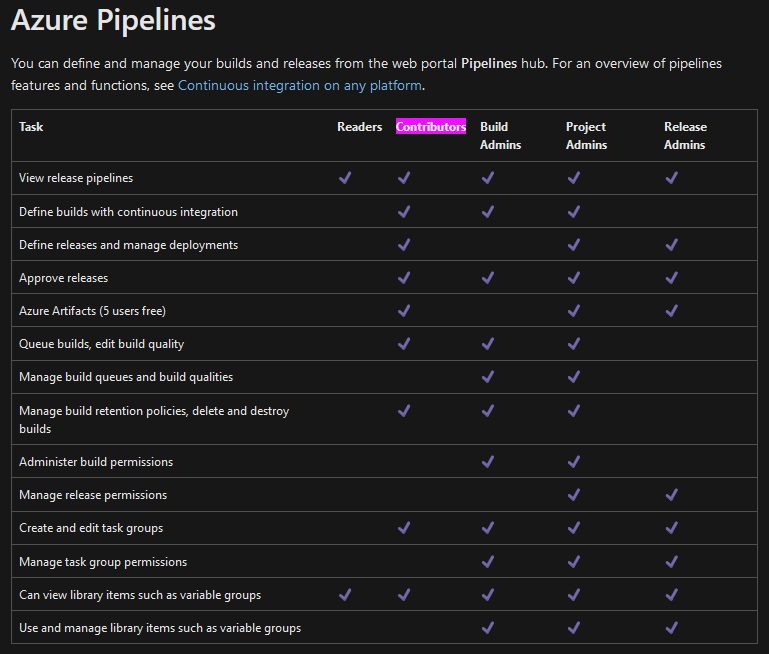Open the Continuous integration on any platform link

coord(300,85)
